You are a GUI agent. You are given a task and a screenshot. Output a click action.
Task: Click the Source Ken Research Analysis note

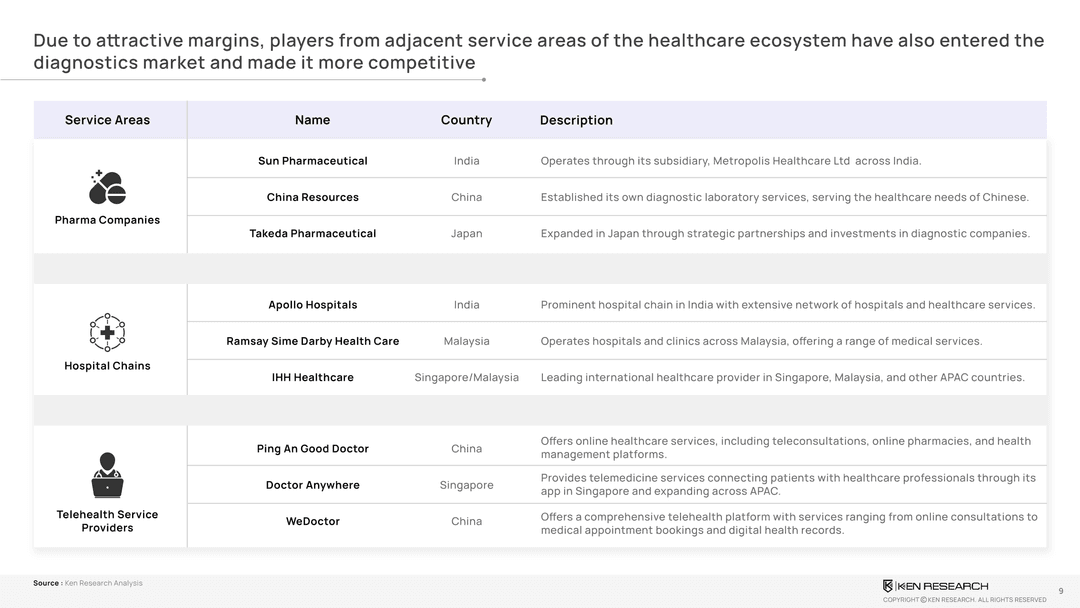point(88,583)
